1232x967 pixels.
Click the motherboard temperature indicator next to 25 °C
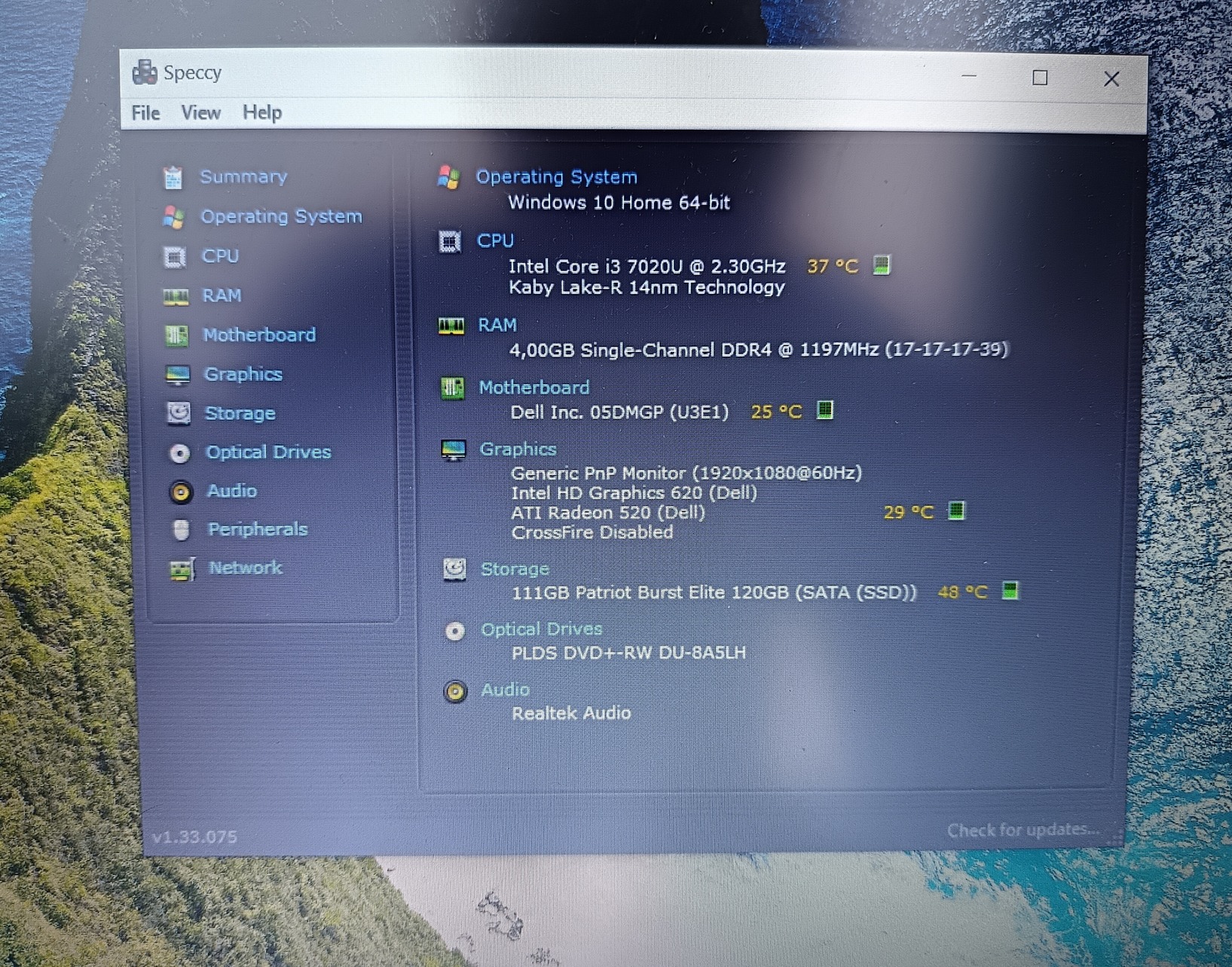[825, 410]
